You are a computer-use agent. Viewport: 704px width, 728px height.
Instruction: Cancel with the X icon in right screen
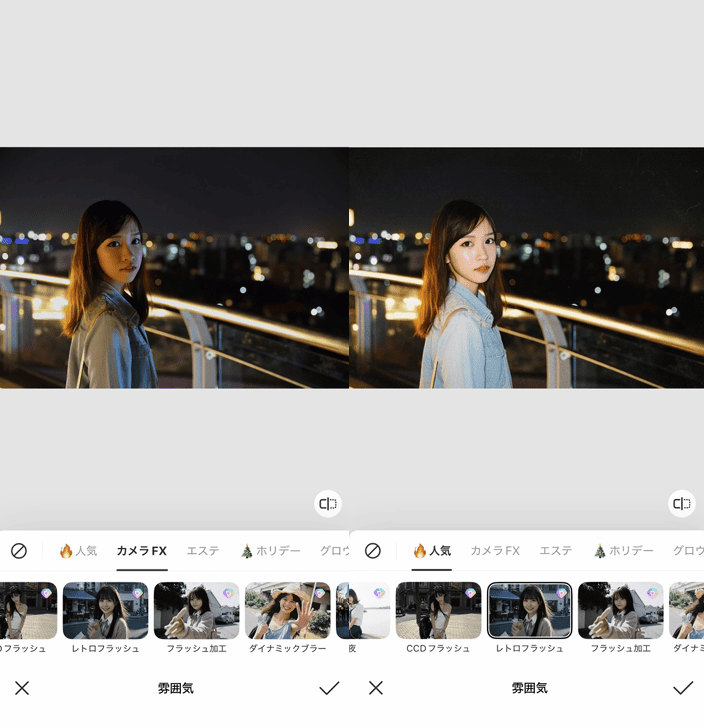point(376,688)
